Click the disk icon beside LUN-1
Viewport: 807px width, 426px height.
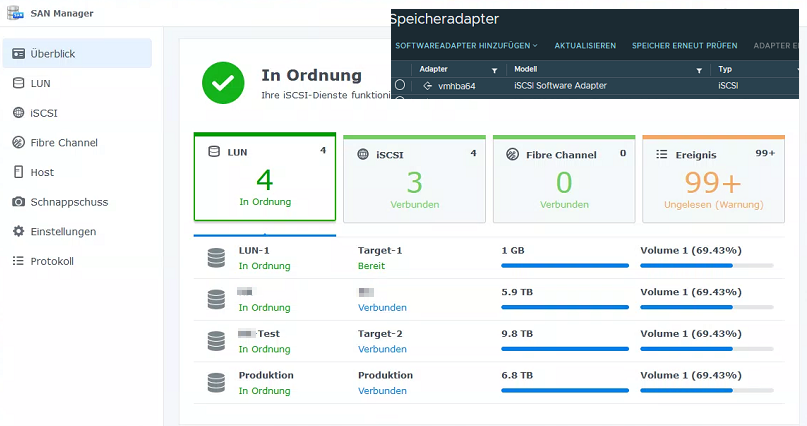point(216,258)
